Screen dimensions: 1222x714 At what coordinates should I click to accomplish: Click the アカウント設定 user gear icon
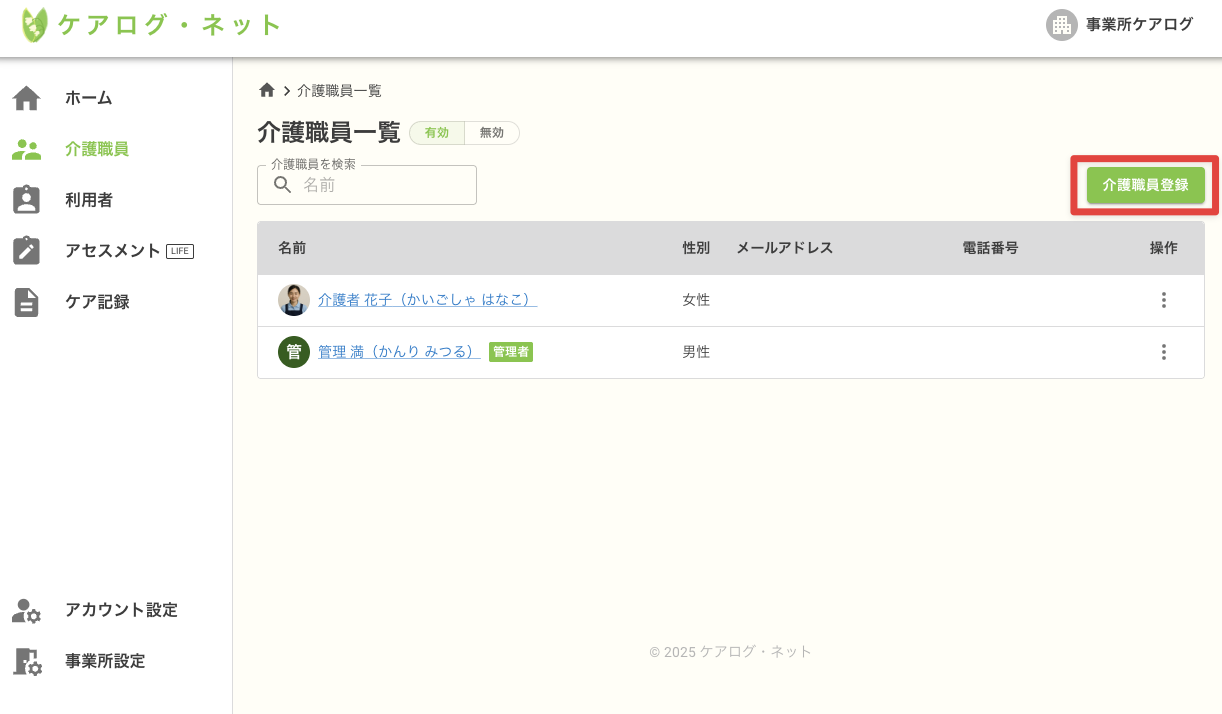coord(26,610)
